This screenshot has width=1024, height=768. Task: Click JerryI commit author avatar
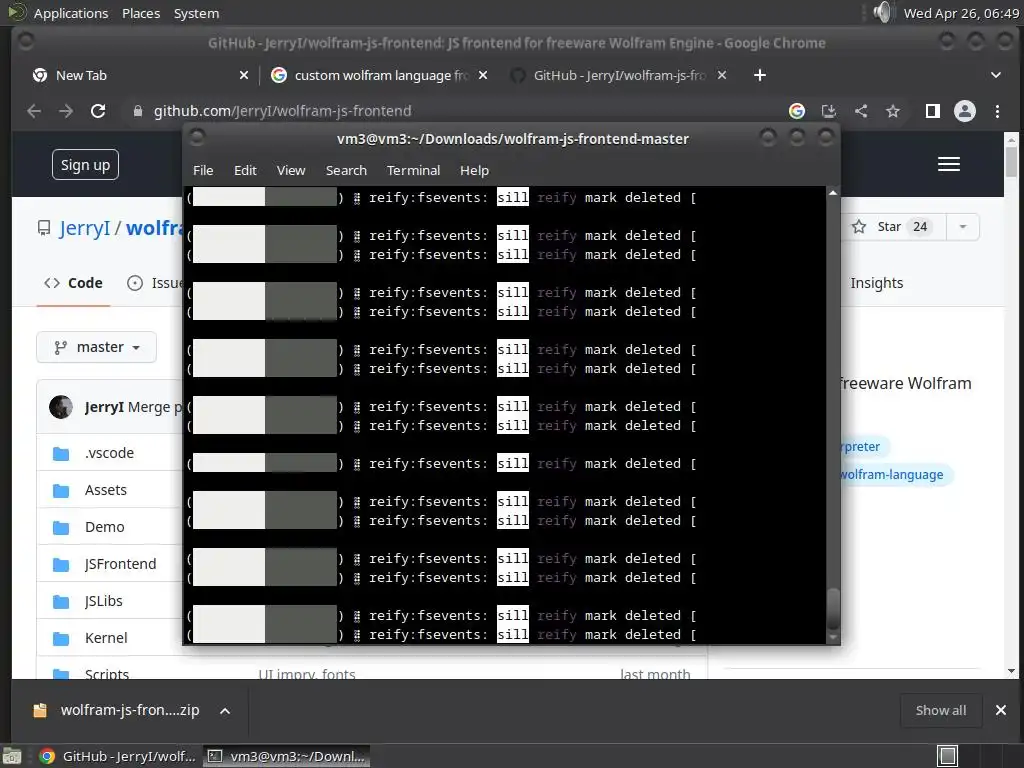point(61,407)
